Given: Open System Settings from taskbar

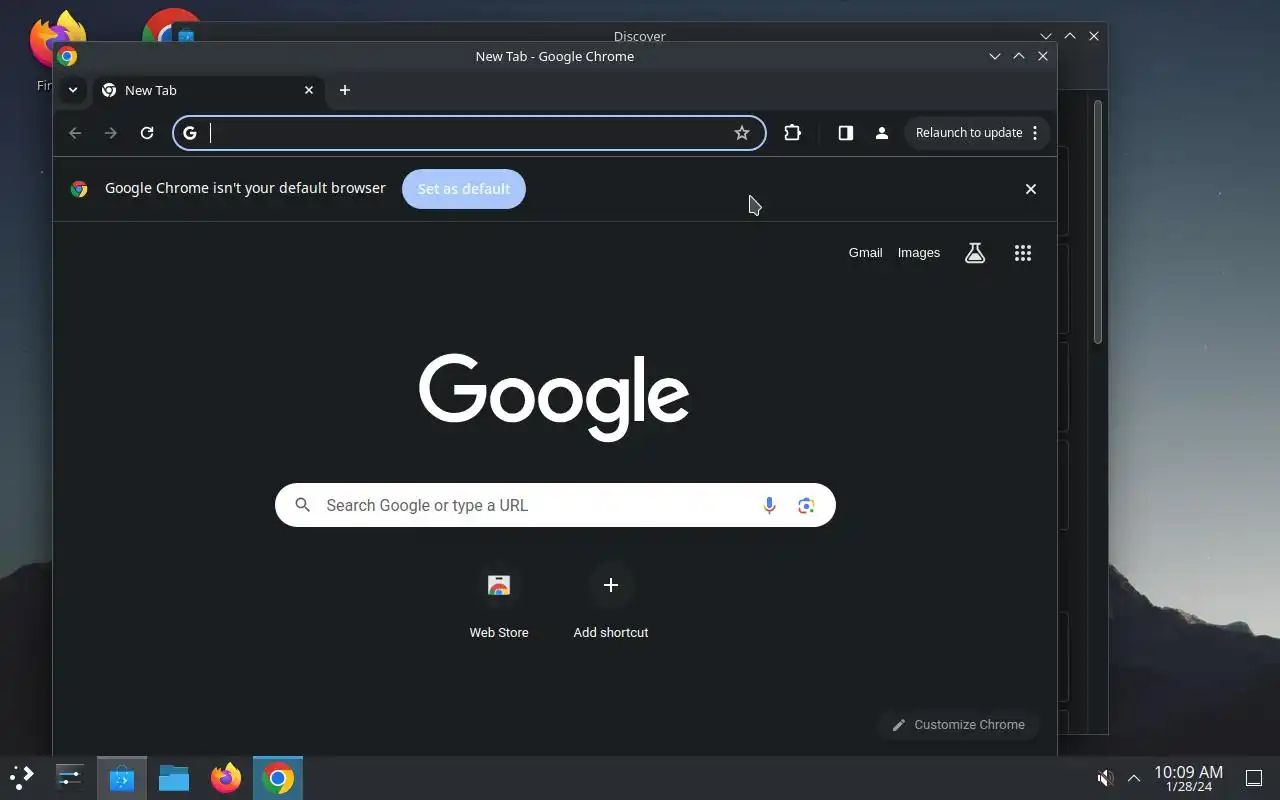Looking at the screenshot, I should (70, 778).
